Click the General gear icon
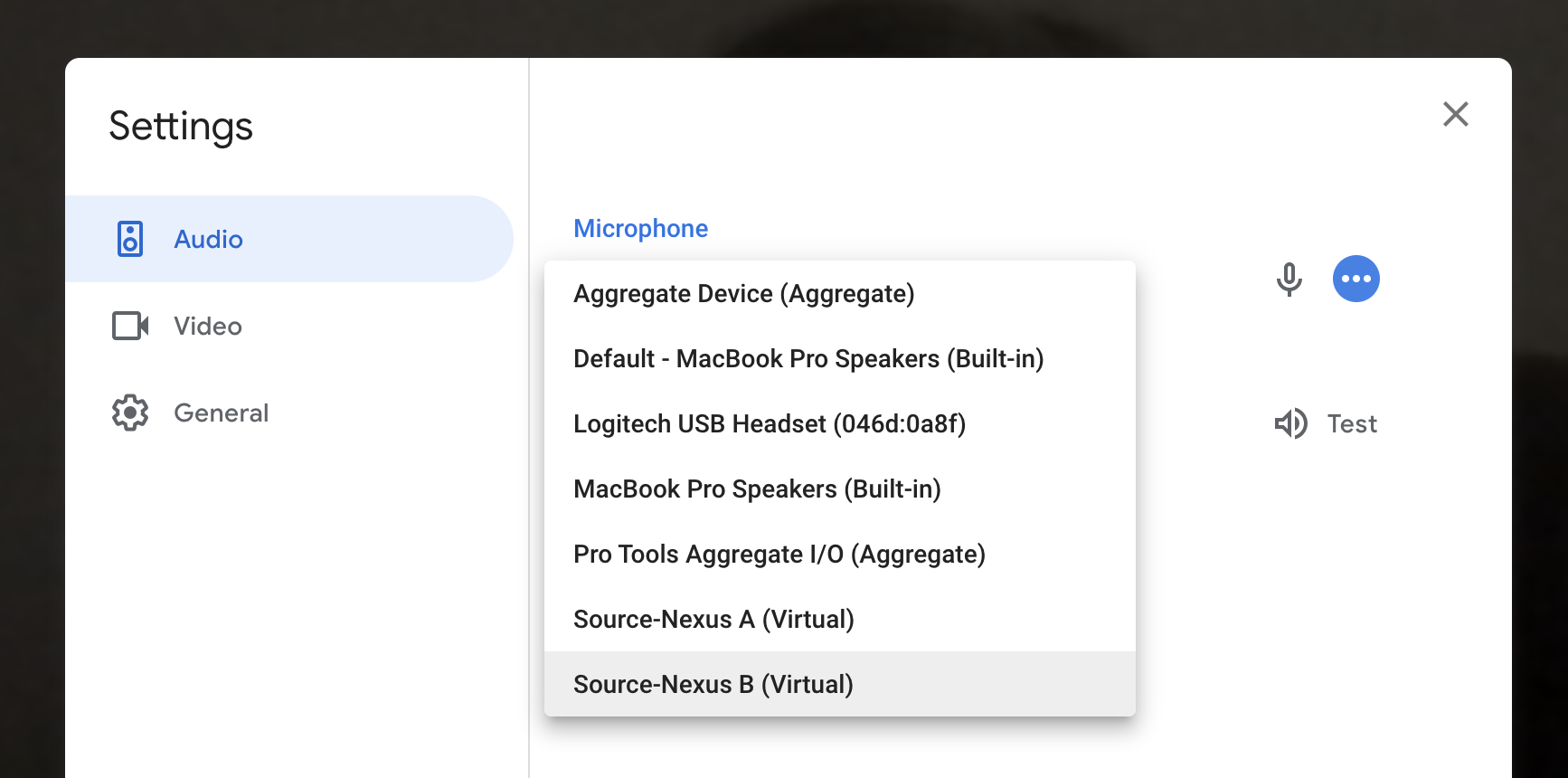Screen dimensions: 1568x778 pyautogui.click(x=130, y=413)
